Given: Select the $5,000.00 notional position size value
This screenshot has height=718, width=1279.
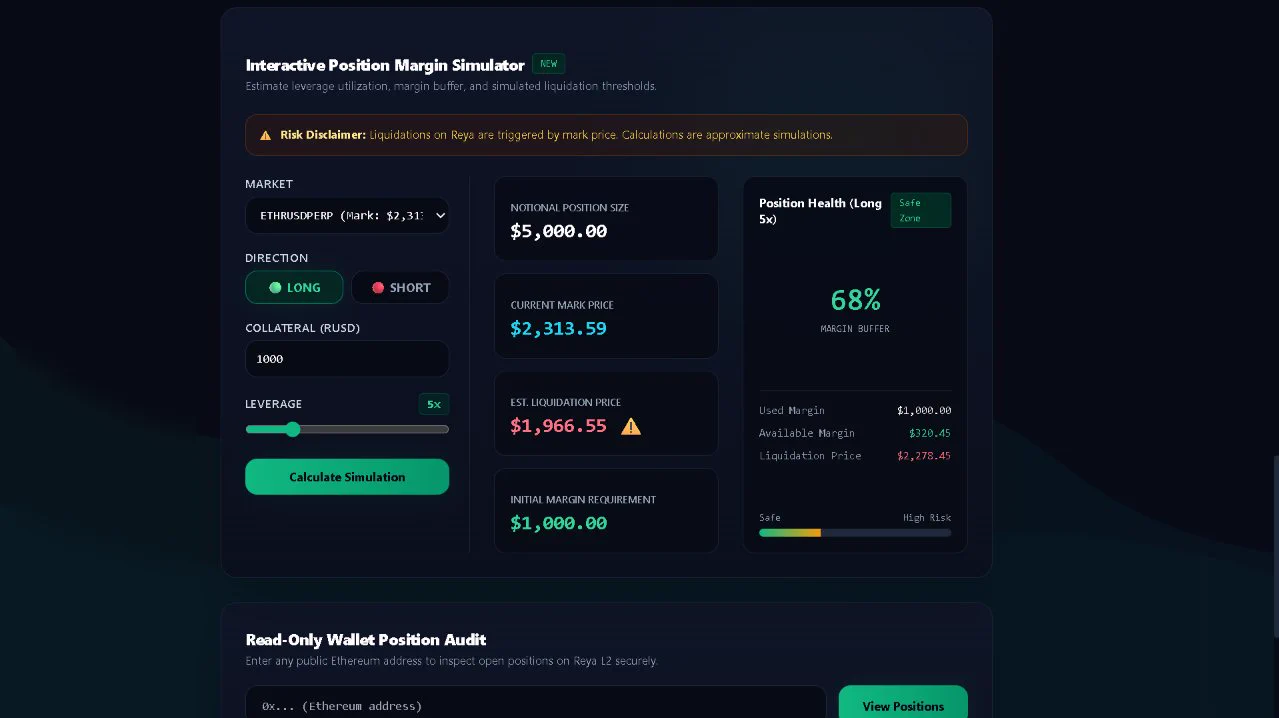Looking at the screenshot, I should 558,231.
